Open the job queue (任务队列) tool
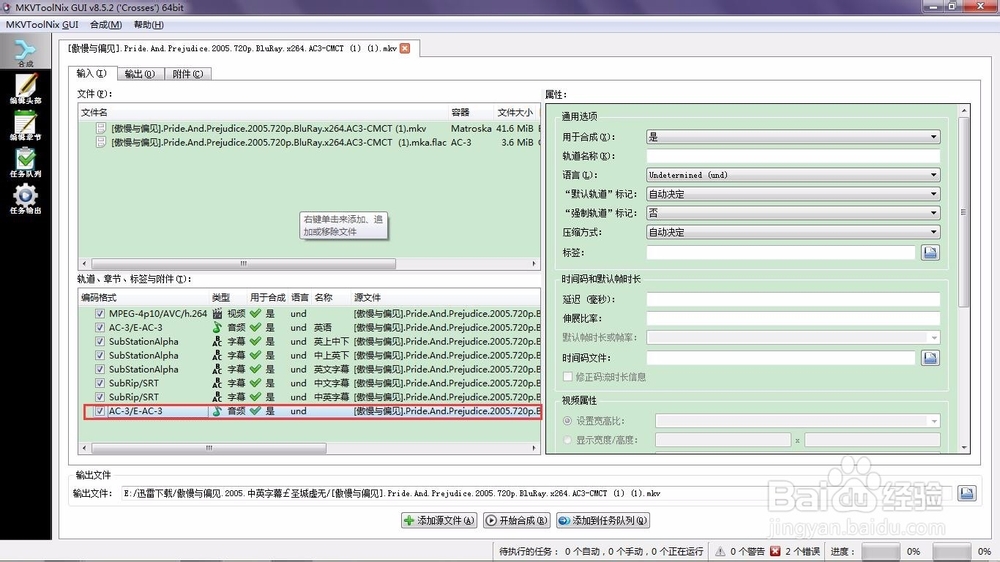 click(25, 162)
